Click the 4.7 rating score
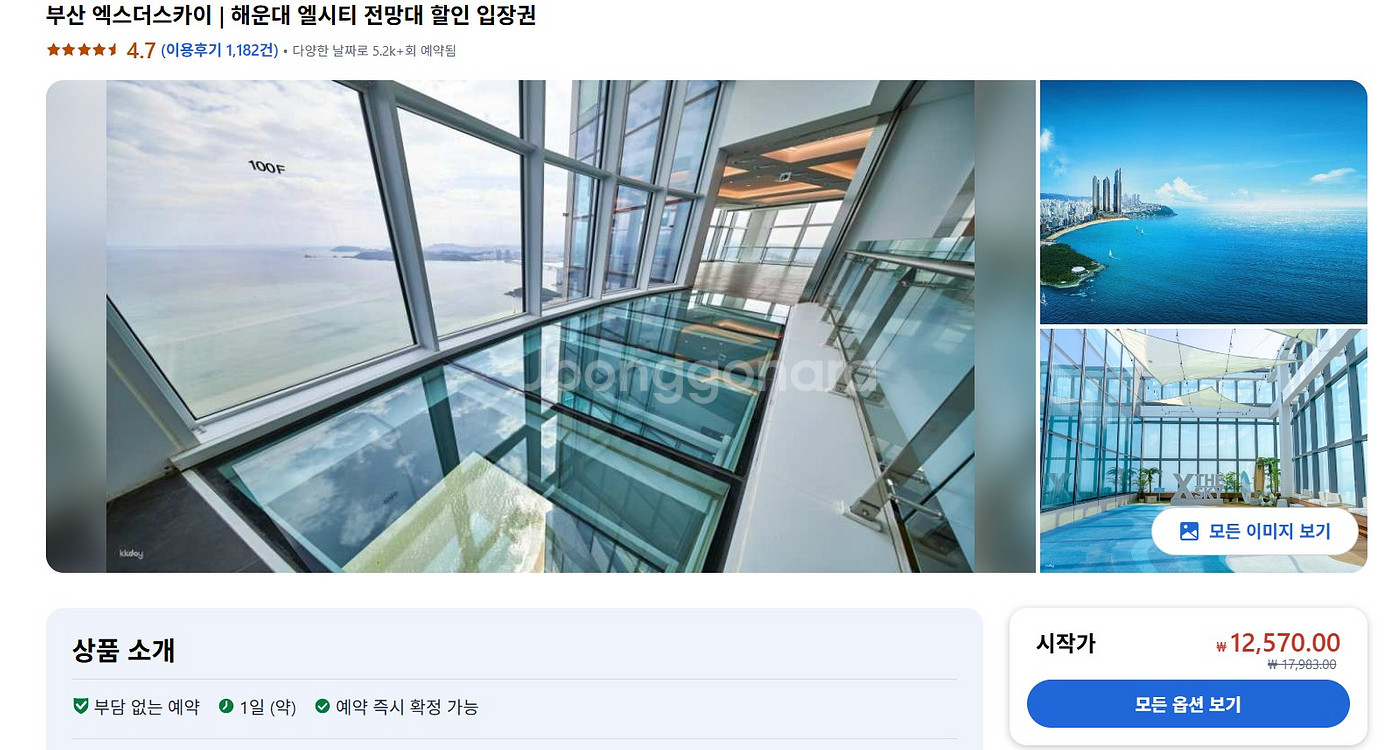The width and height of the screenshot is (1398, 750). (x=141, y=50)
